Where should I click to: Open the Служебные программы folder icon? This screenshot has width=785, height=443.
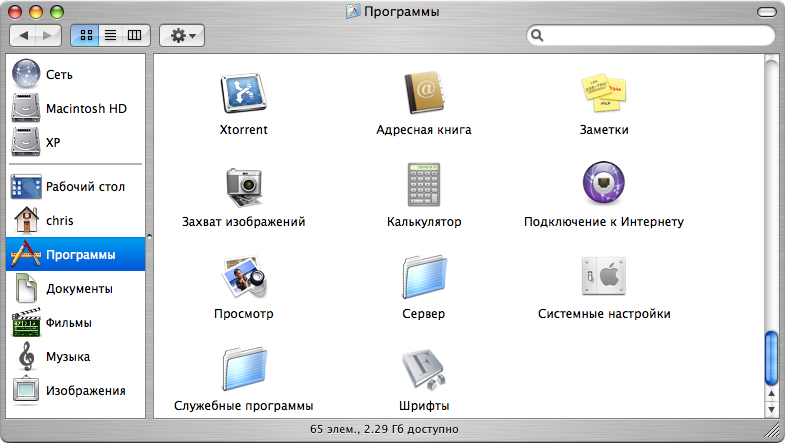coord(244,369)
